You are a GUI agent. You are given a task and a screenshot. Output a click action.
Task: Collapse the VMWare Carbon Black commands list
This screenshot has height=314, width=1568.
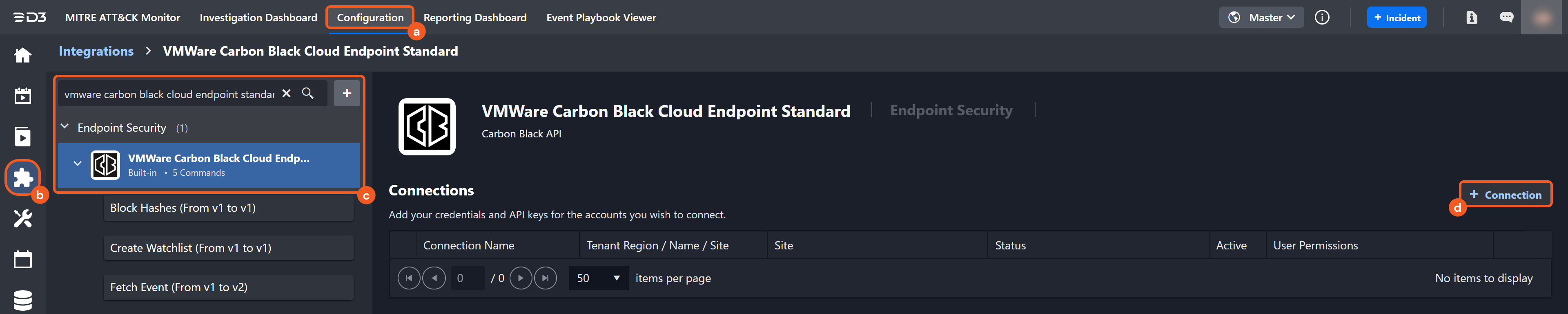pyautogui.click(x=77, y=164)
